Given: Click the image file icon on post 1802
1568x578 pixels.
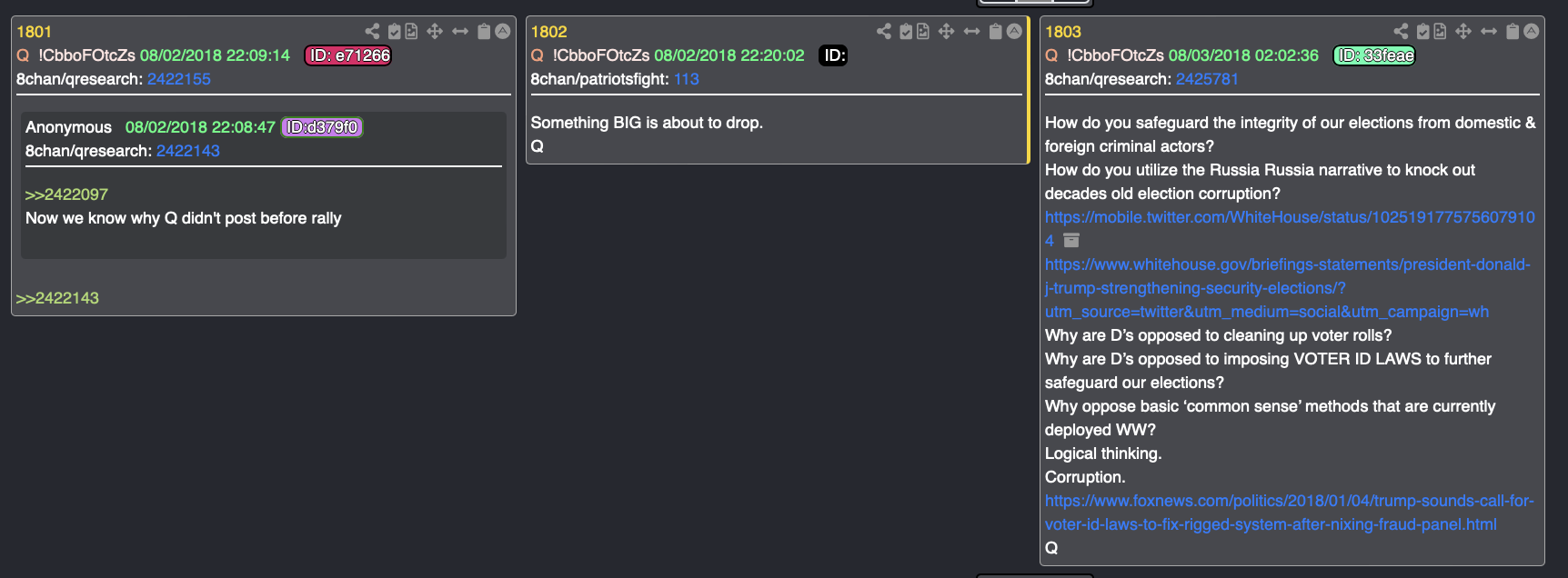Looking at the screenshot, I should (923, 32).
